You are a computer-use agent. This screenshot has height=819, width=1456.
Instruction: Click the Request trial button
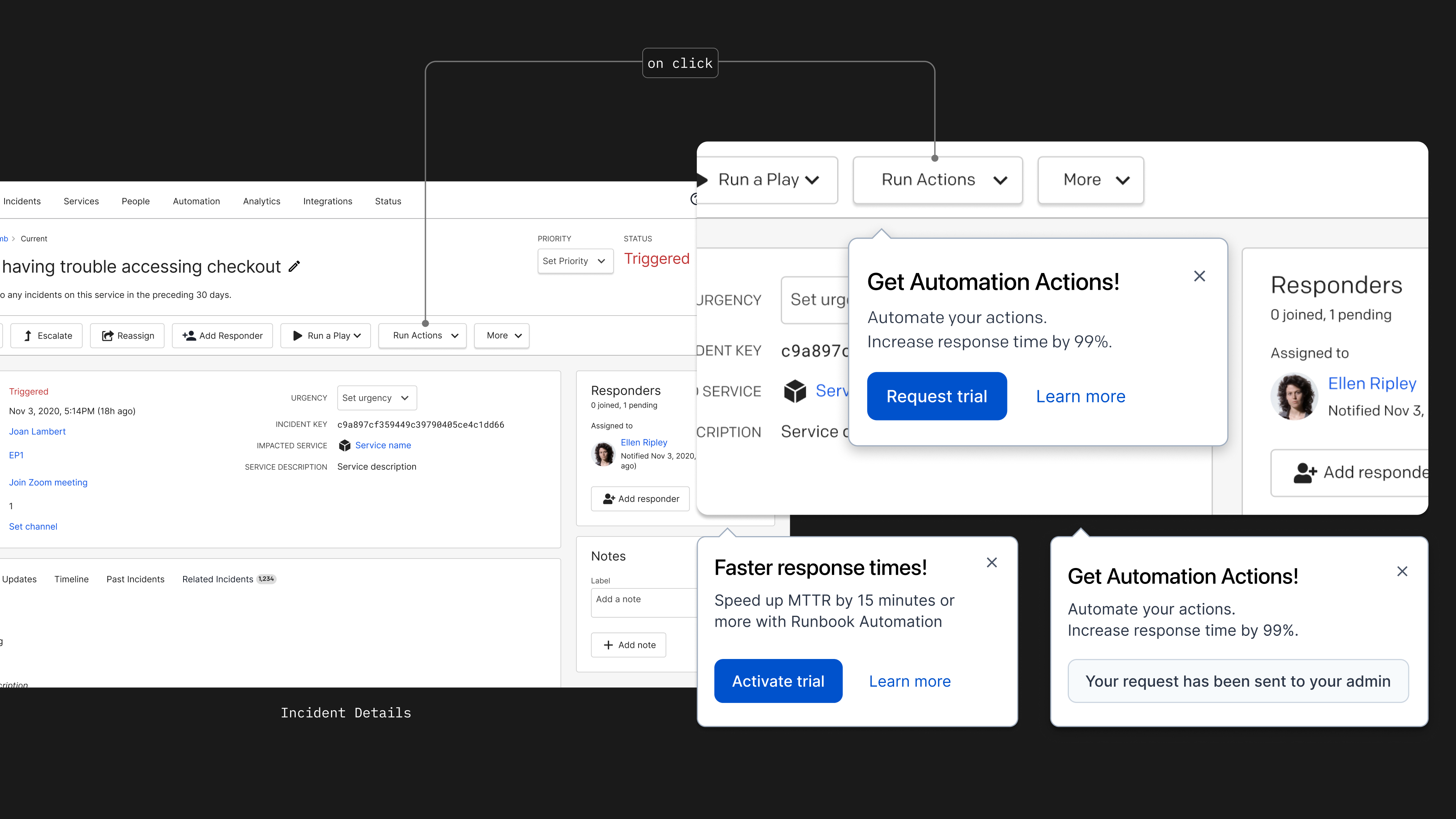937,396
